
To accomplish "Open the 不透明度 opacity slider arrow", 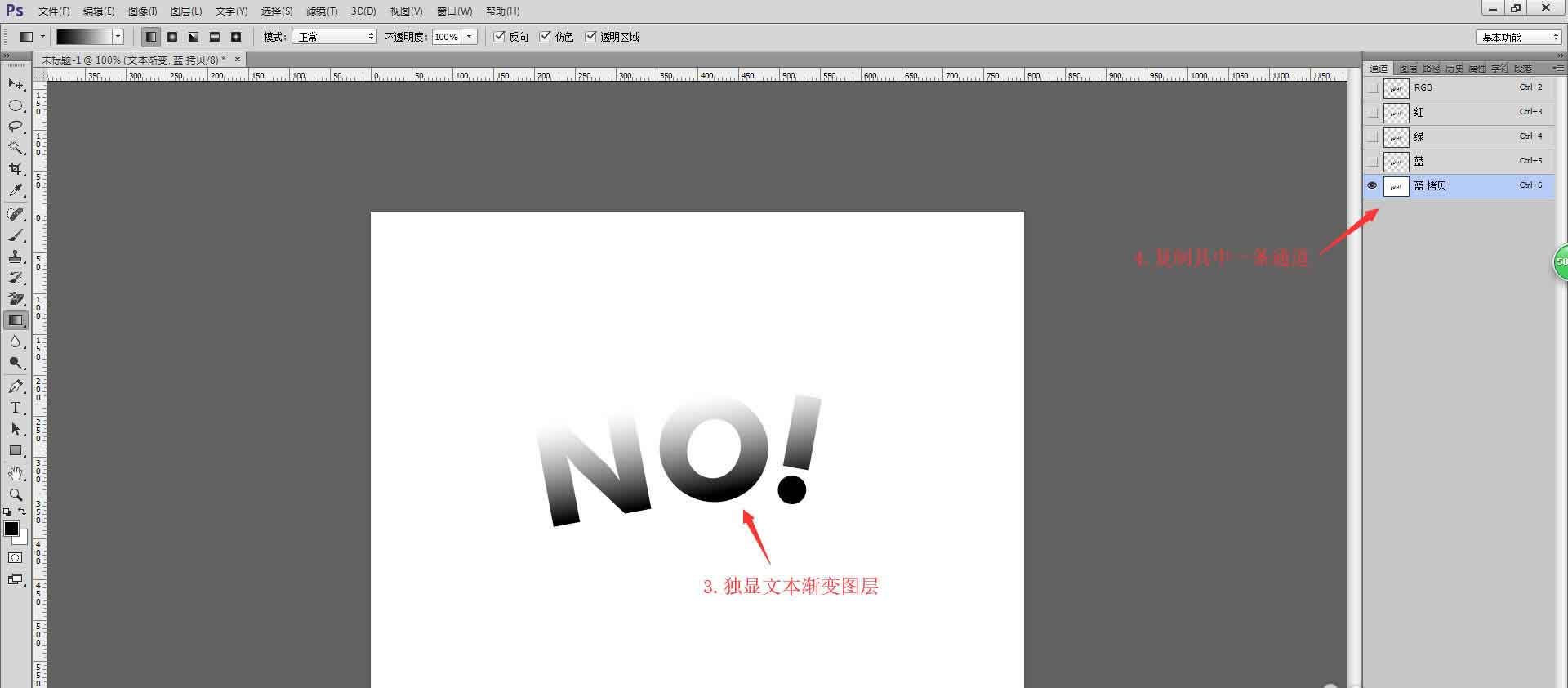I will (x=470, y=37).
